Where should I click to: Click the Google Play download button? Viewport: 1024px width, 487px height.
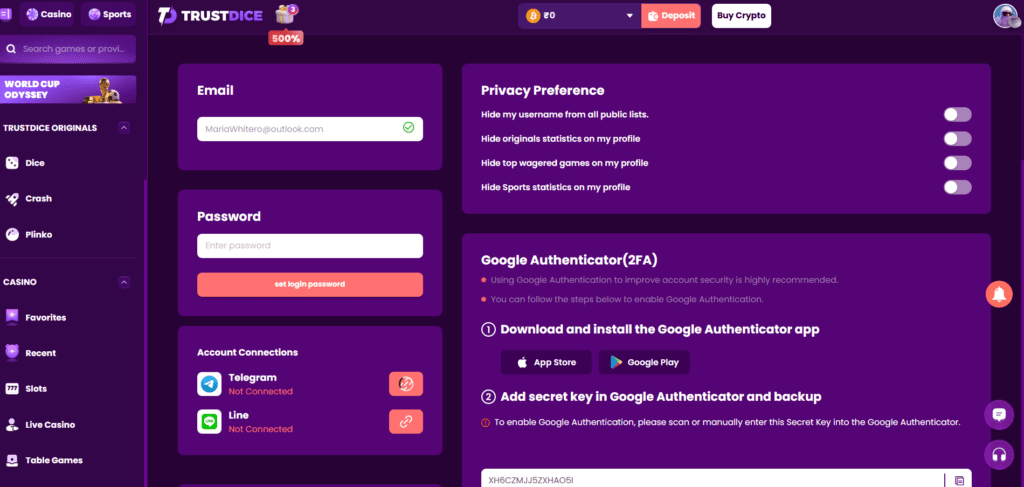[x=644, y=362]
